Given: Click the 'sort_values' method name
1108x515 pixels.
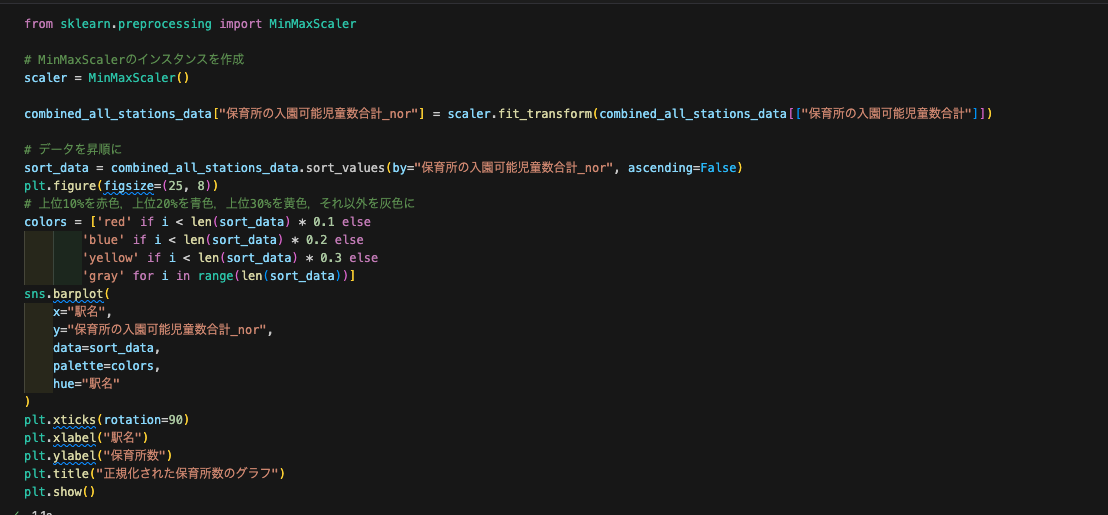Looking at the screenshot, I should [x=346, y=168].
